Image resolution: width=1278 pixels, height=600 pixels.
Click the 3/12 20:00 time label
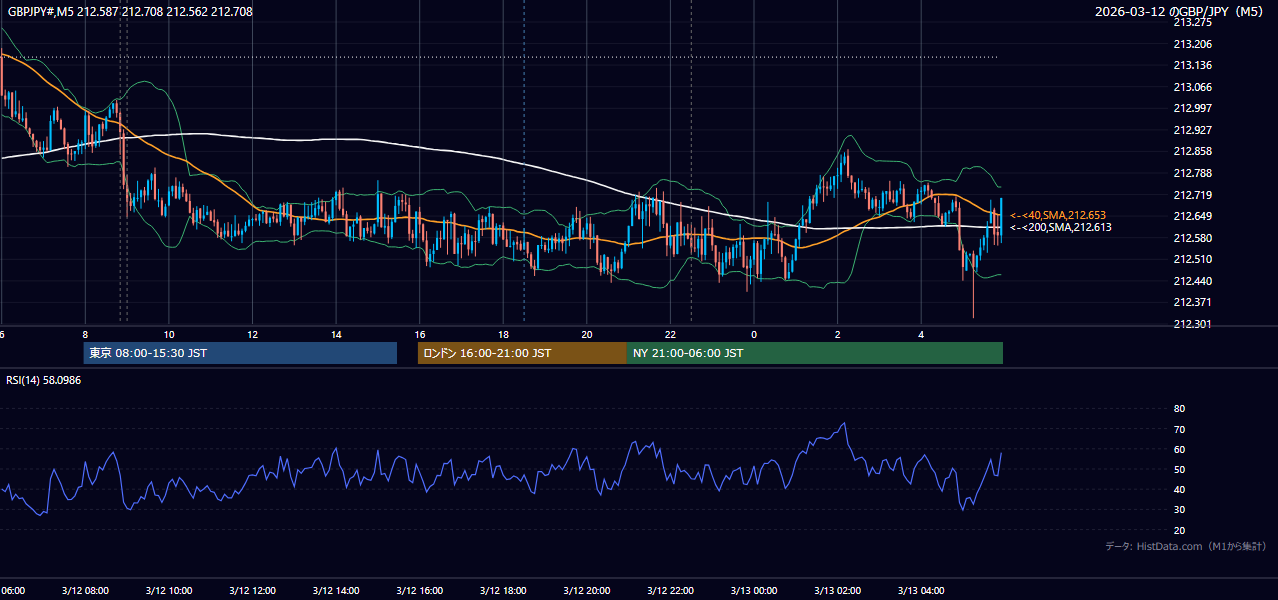pyautogui.click(x=587, y=591)
